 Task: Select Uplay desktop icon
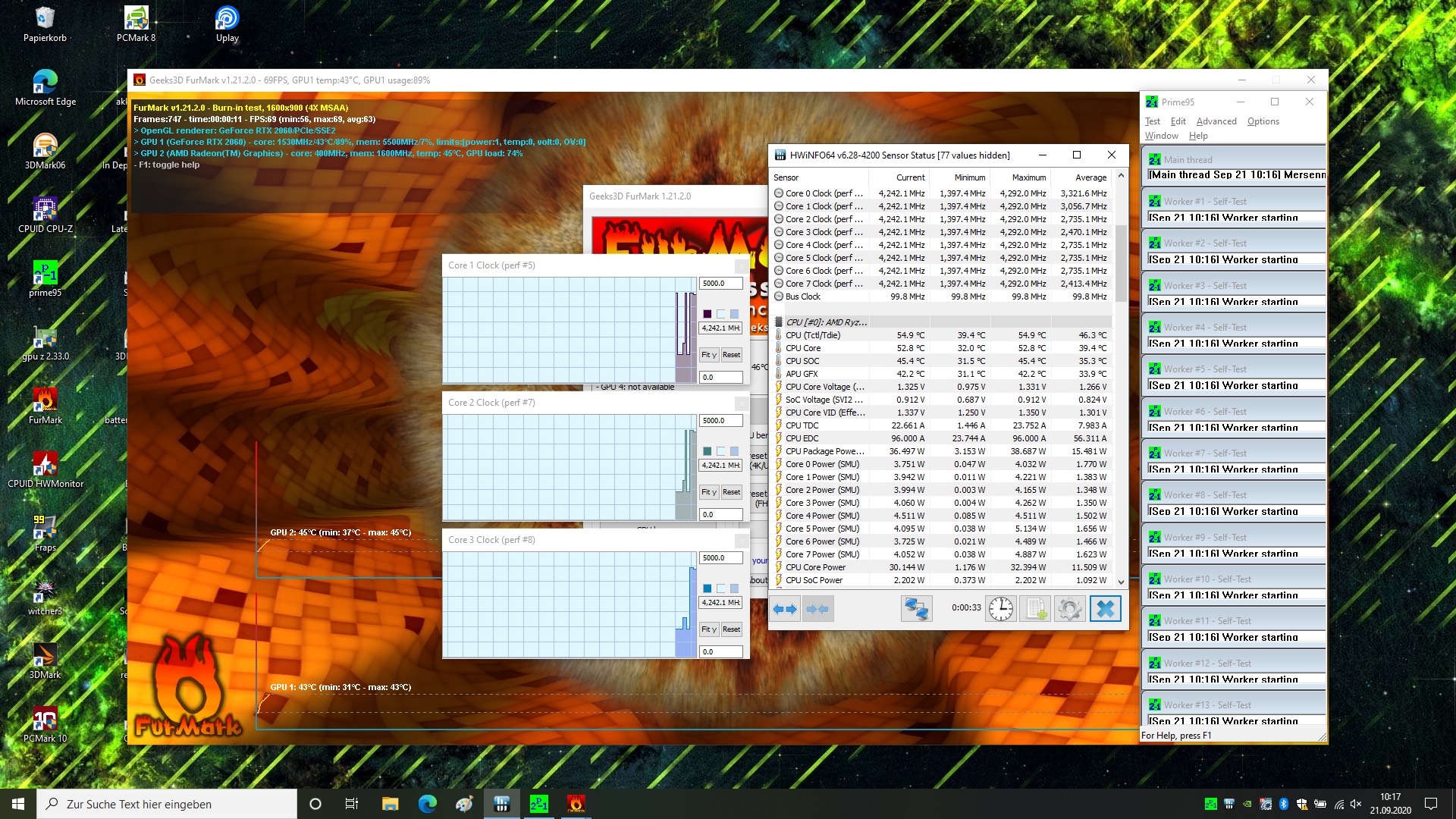point(227,24)
